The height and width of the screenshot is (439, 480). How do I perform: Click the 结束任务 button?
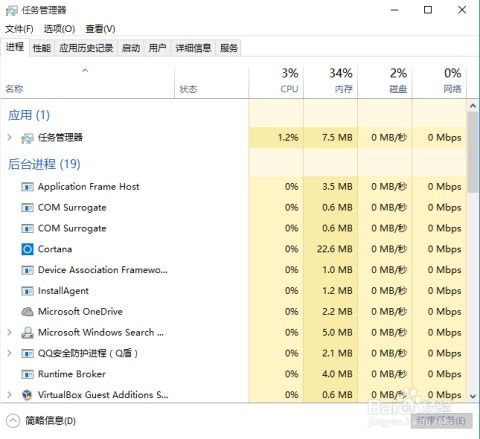pos(441,421)
